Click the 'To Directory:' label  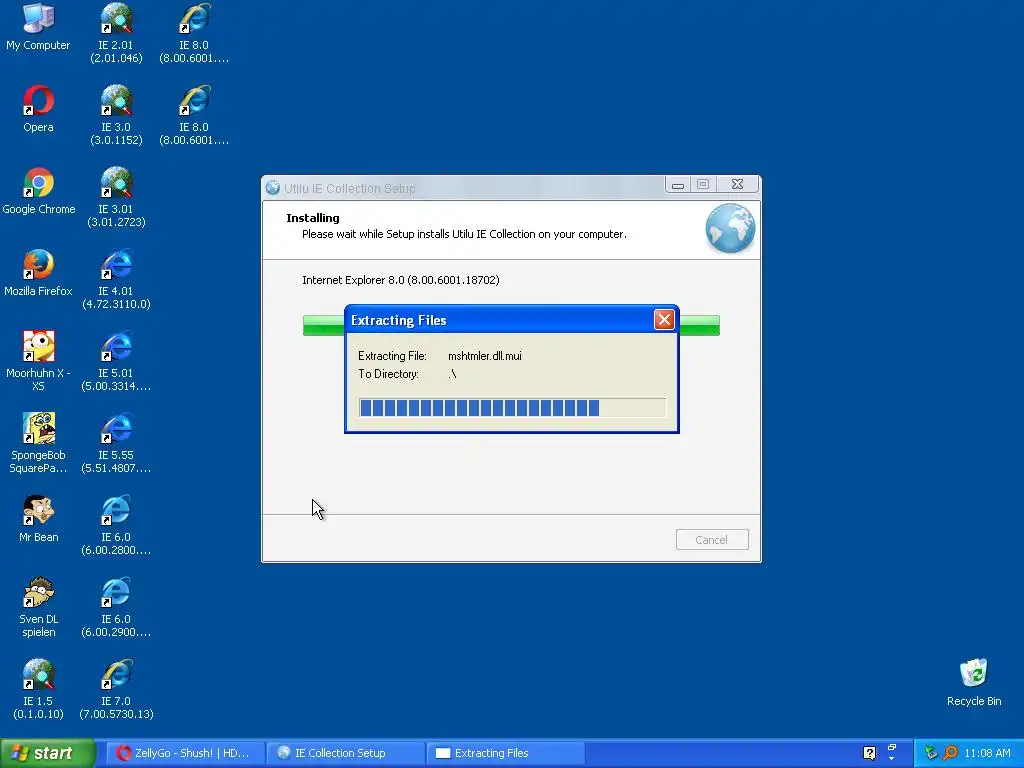tap(388, 374)
